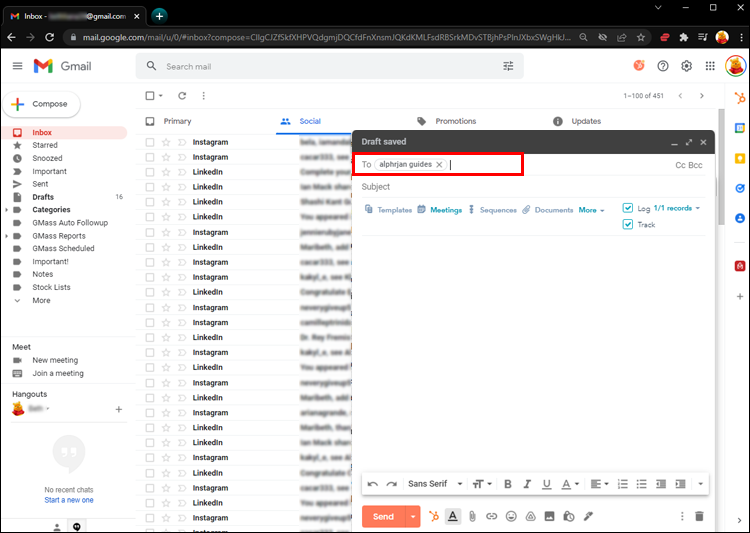Switch to the Primary tab

click(x=177, y=121)
